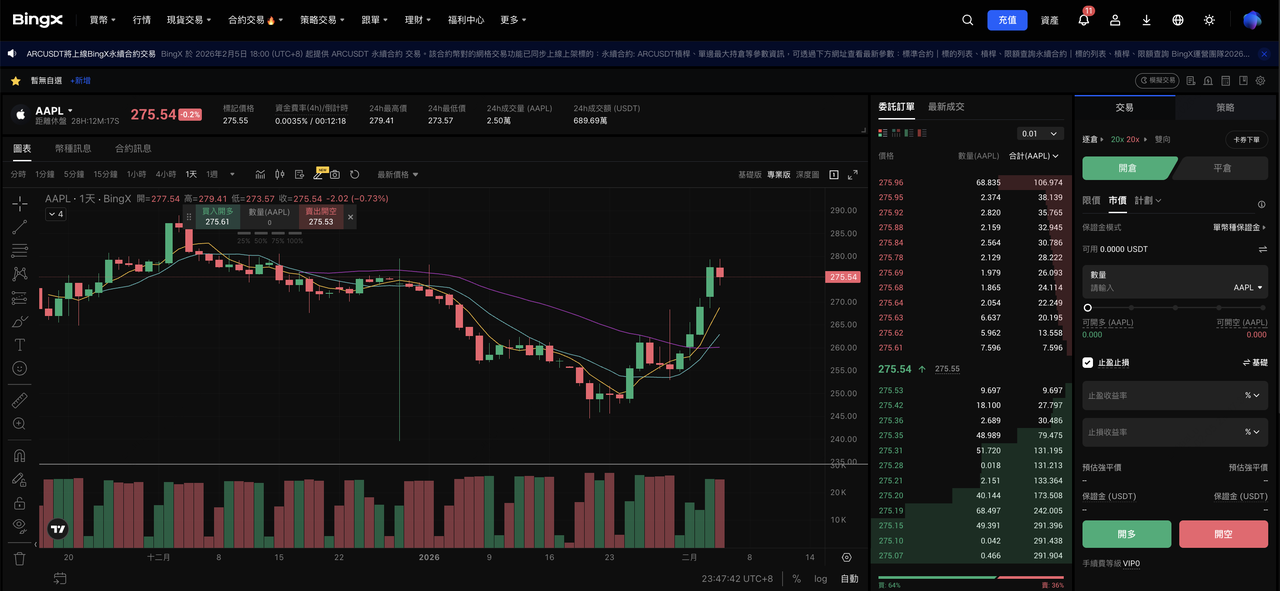Toggle hide all drawings eye icon
Viewport: 1280px width, 591px height.
pos(19,525)
